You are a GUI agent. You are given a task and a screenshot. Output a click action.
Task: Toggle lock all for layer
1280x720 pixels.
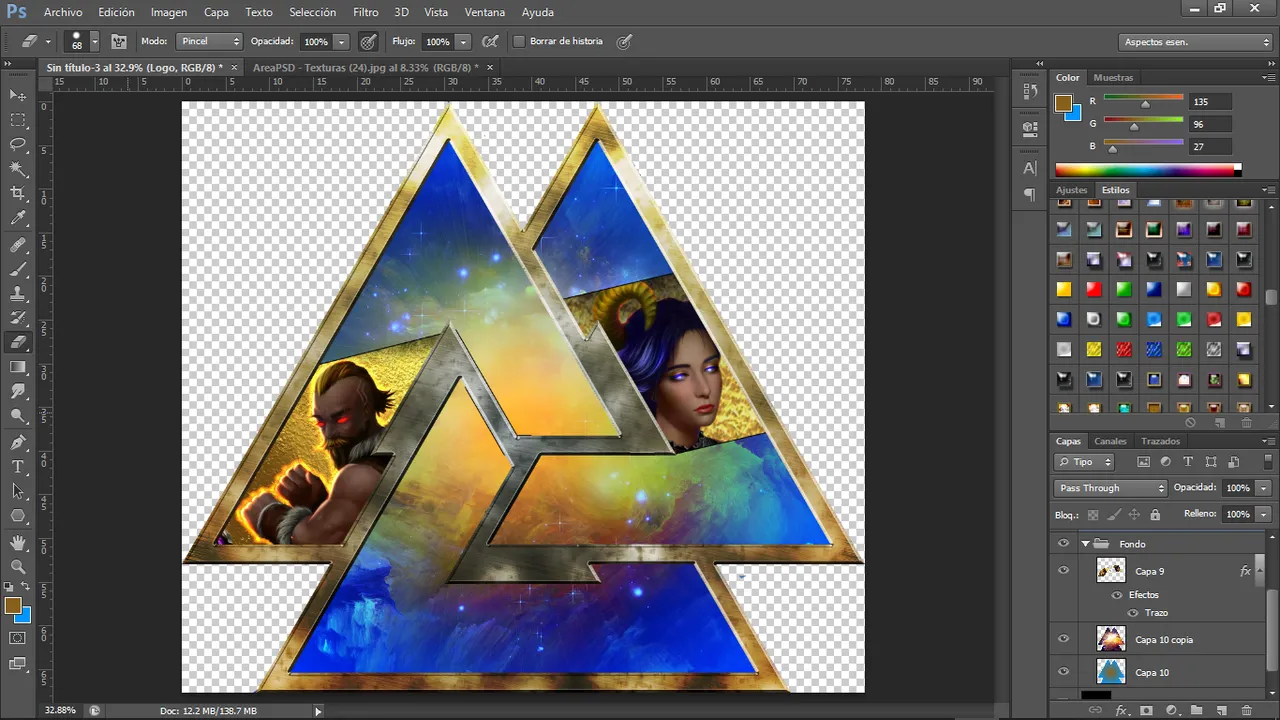pos(1155,515)
